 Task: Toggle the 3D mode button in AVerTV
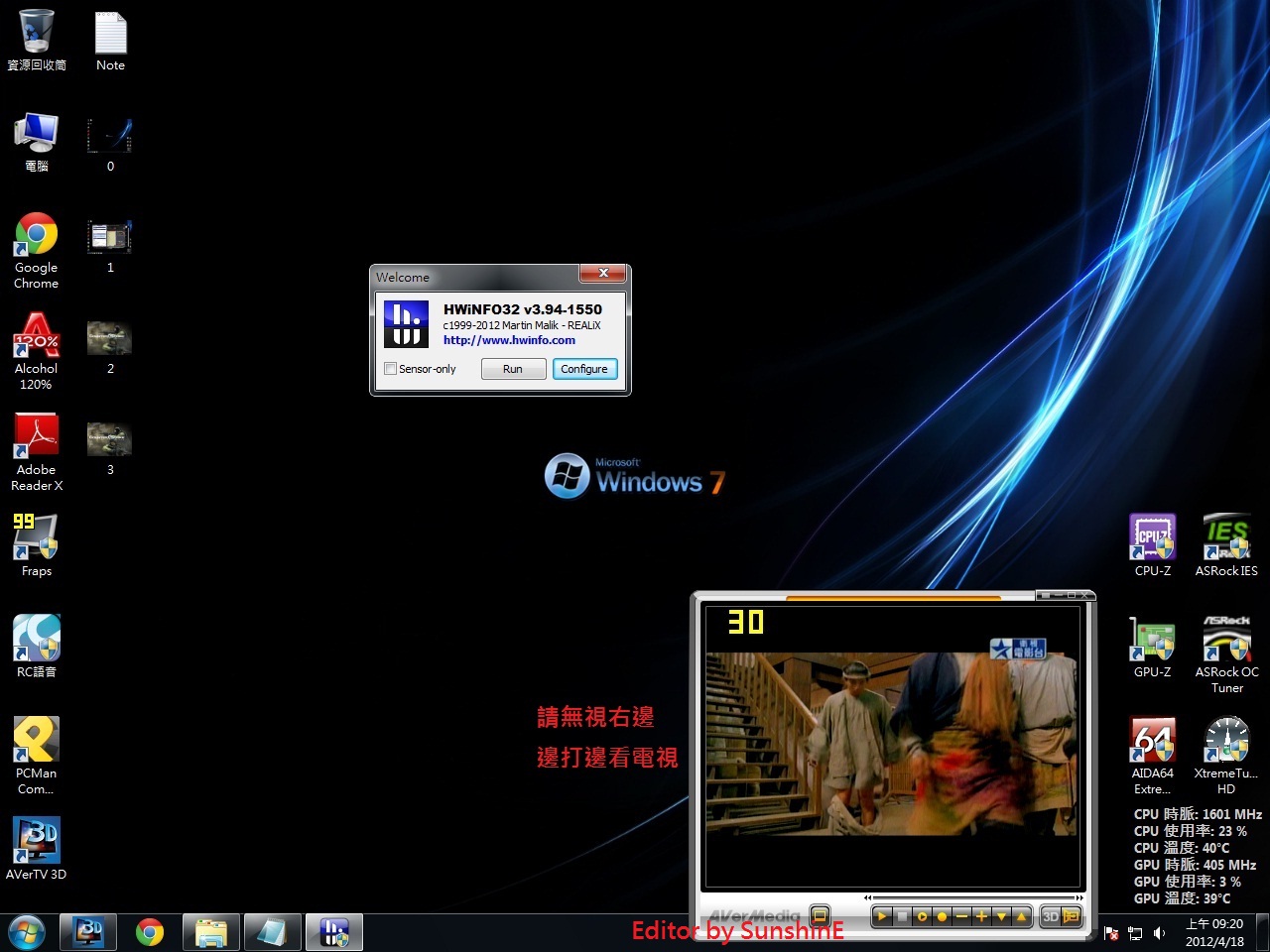click(1050, 916)
